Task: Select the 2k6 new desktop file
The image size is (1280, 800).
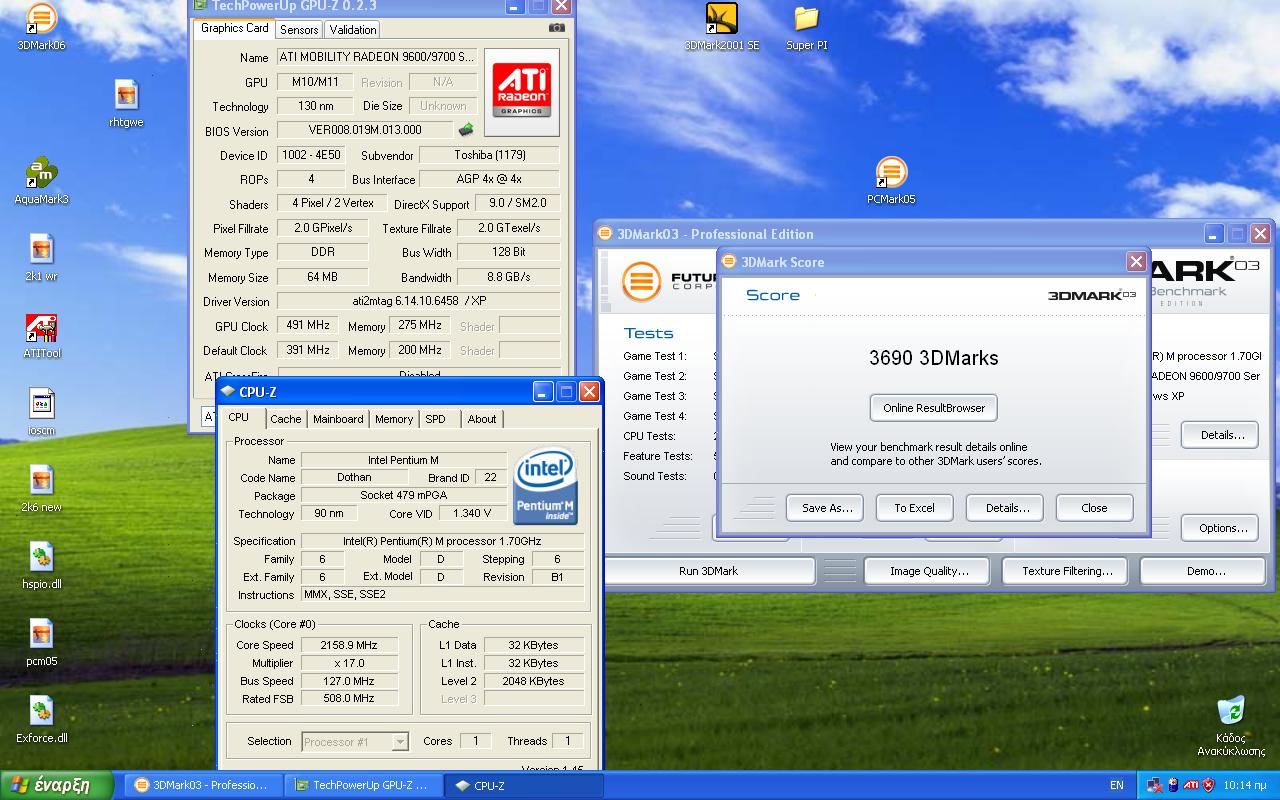Action: [x=41, y=489]
